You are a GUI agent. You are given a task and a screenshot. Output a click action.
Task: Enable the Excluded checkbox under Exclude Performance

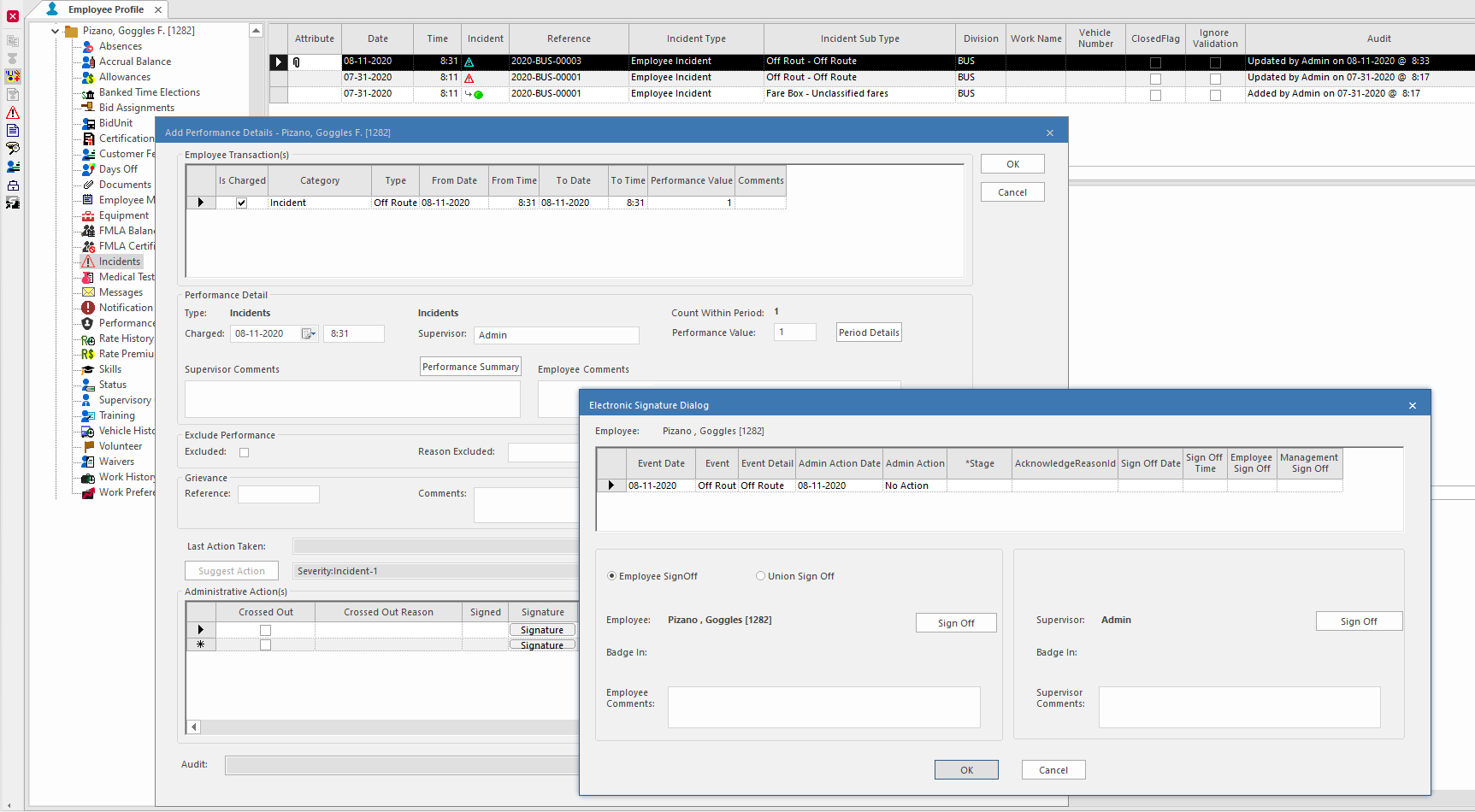(244, 452)
